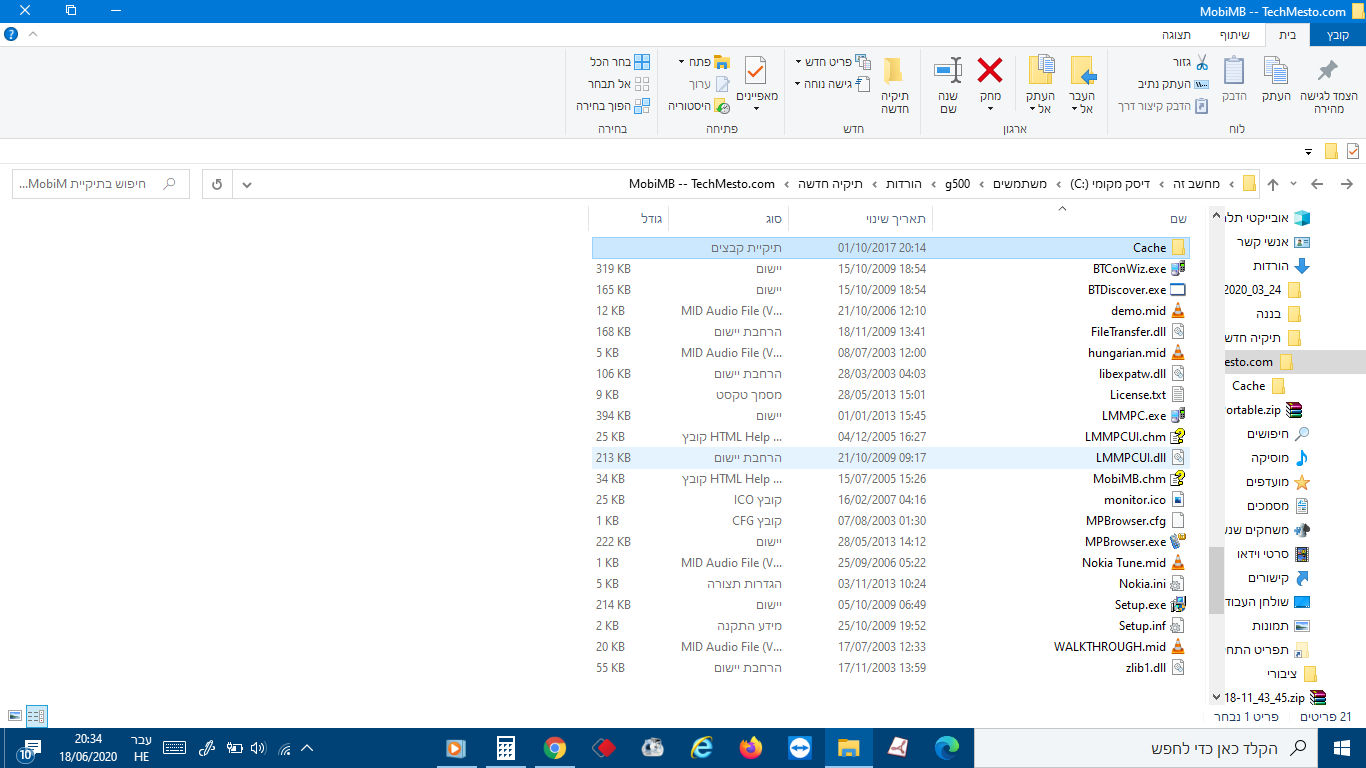
Task: Select the Home (בית) tab
Action: coord(1288,35)
